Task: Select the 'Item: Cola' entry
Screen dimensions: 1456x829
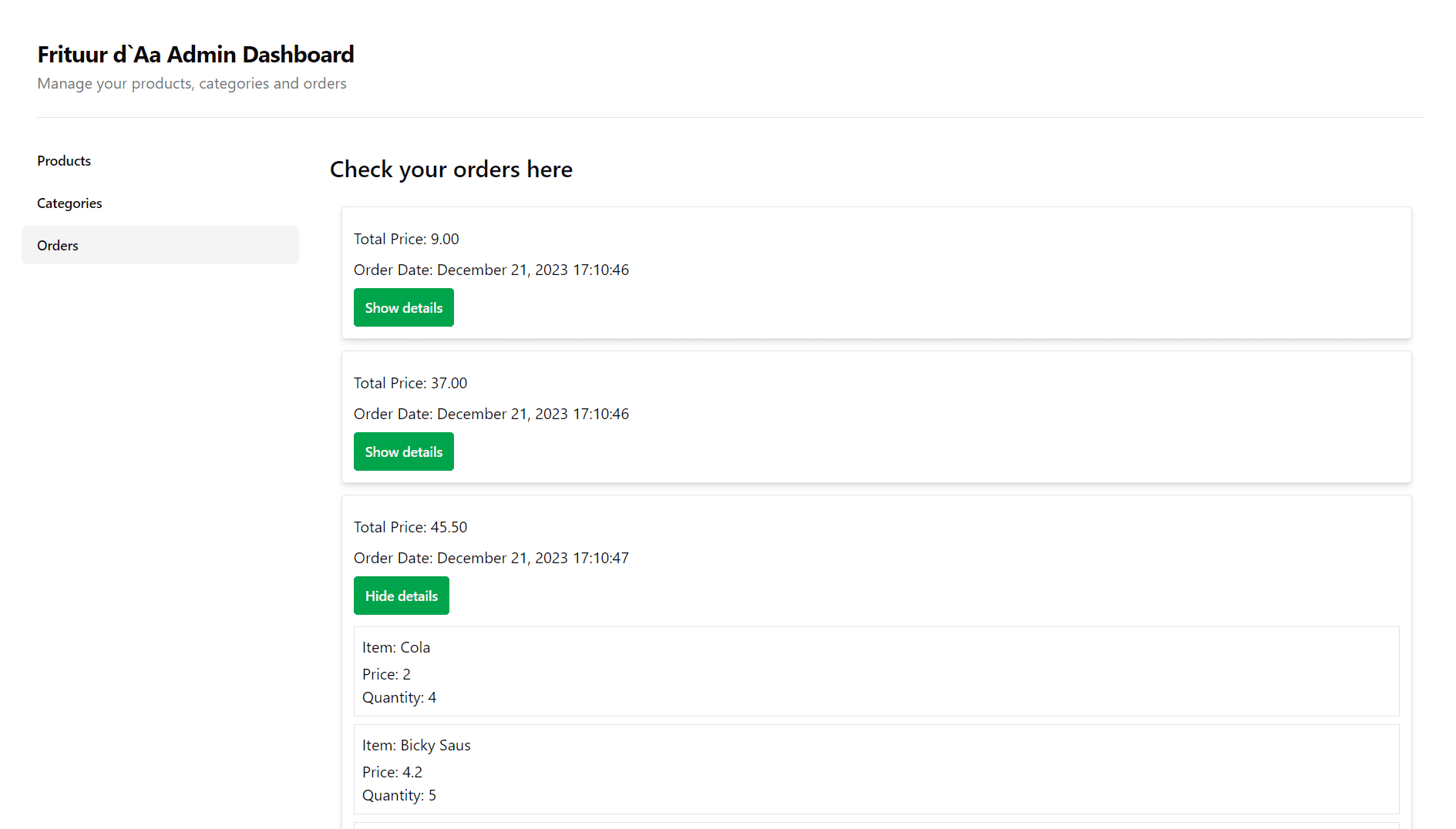Action: point(396,648)
